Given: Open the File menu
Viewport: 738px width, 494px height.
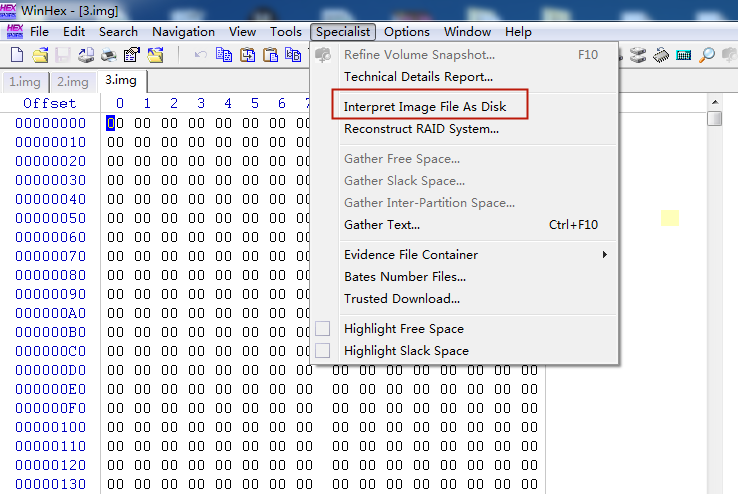Looking at the screenshot, I should [40, 32].
